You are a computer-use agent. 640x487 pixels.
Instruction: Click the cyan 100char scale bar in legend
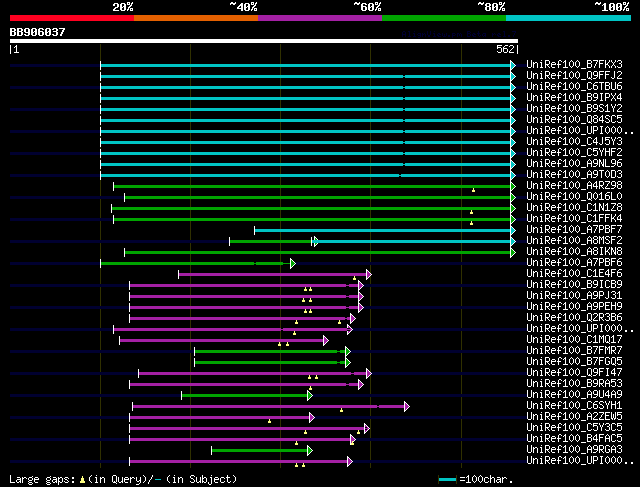[x=447, y=480]
